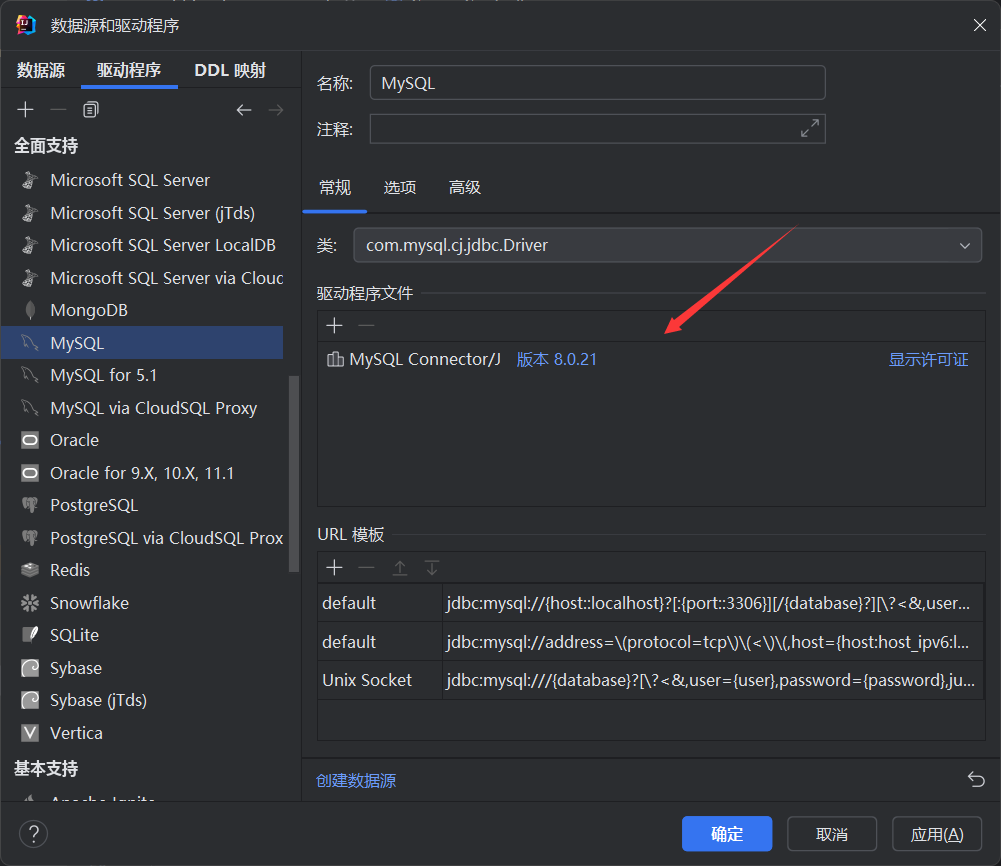1001x866 pixels.
Task: Open the 高级 tab
Action: click(x=465, y=187)
